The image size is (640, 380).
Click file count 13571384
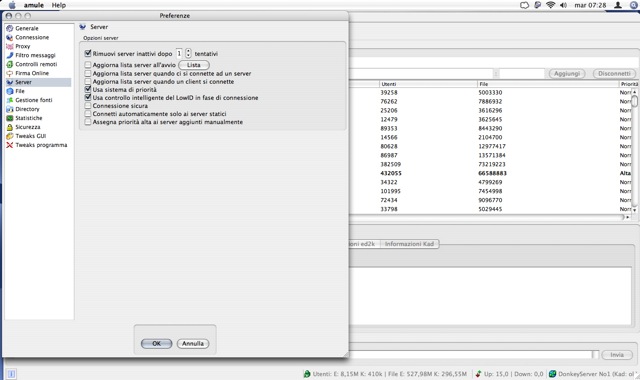point(492,155)
